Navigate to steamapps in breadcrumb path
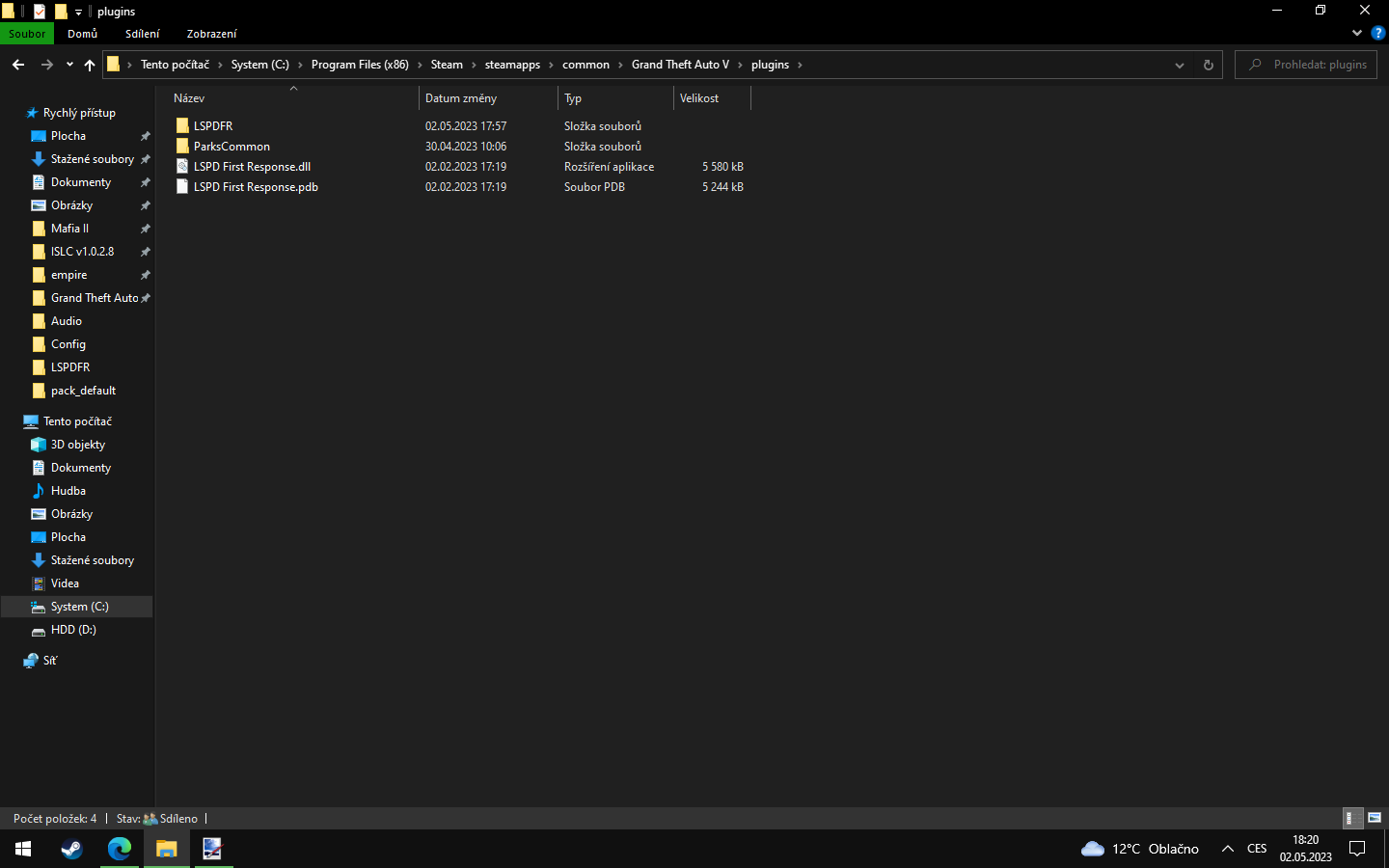 [x=512, y=65]
